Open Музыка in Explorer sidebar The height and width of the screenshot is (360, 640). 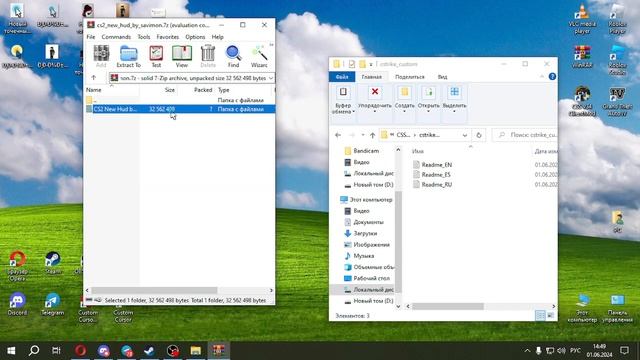tap(363, 256)
